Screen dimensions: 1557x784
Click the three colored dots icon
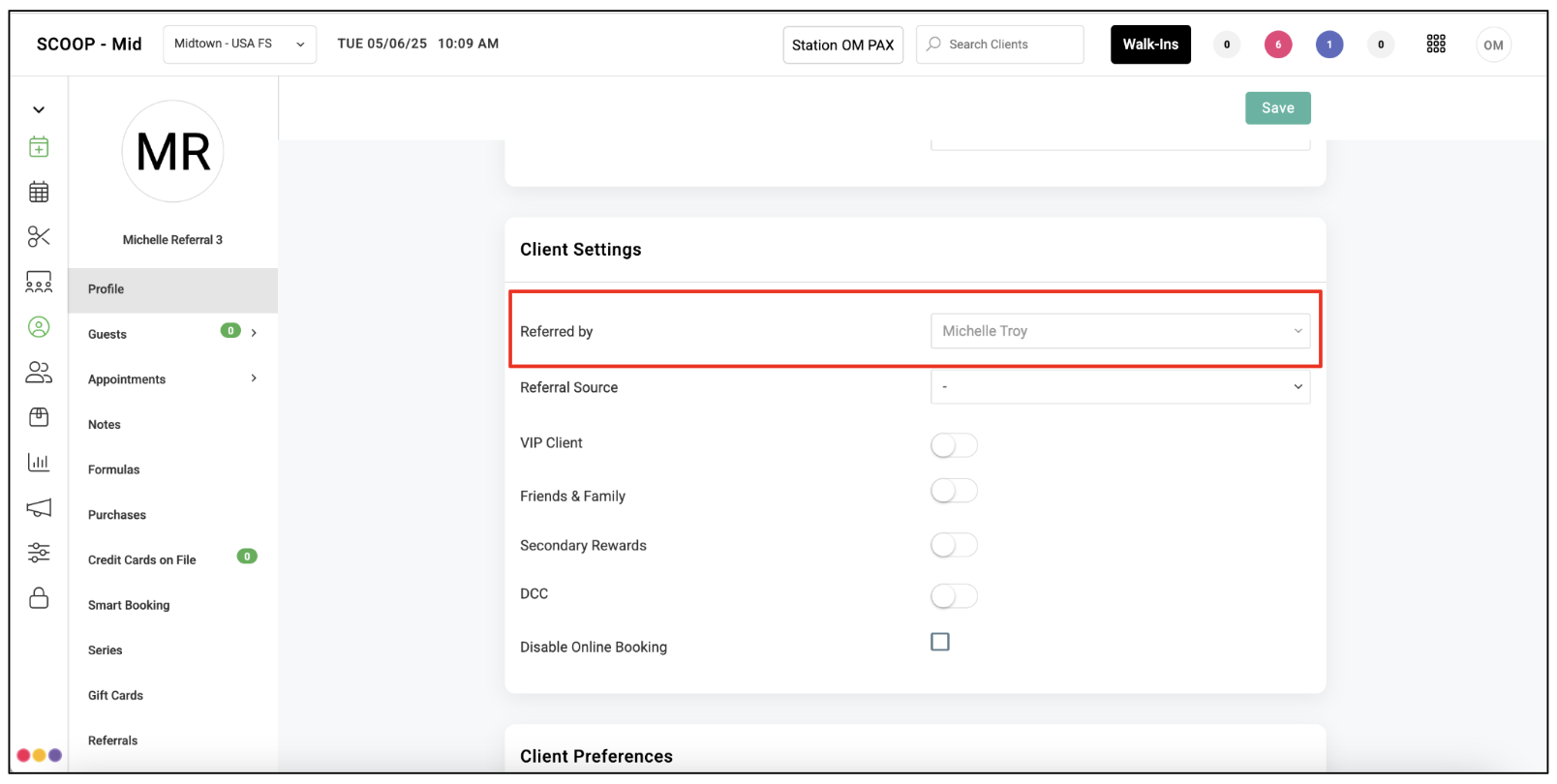40,755
